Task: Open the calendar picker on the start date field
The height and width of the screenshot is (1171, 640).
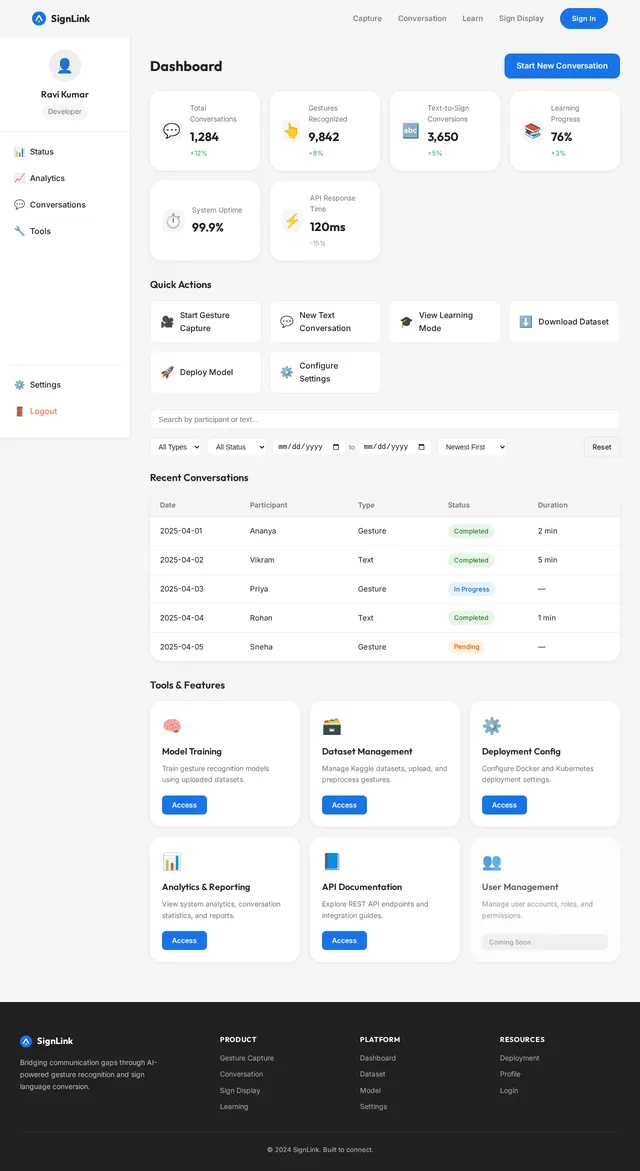Action: click(x=335, y=447)
